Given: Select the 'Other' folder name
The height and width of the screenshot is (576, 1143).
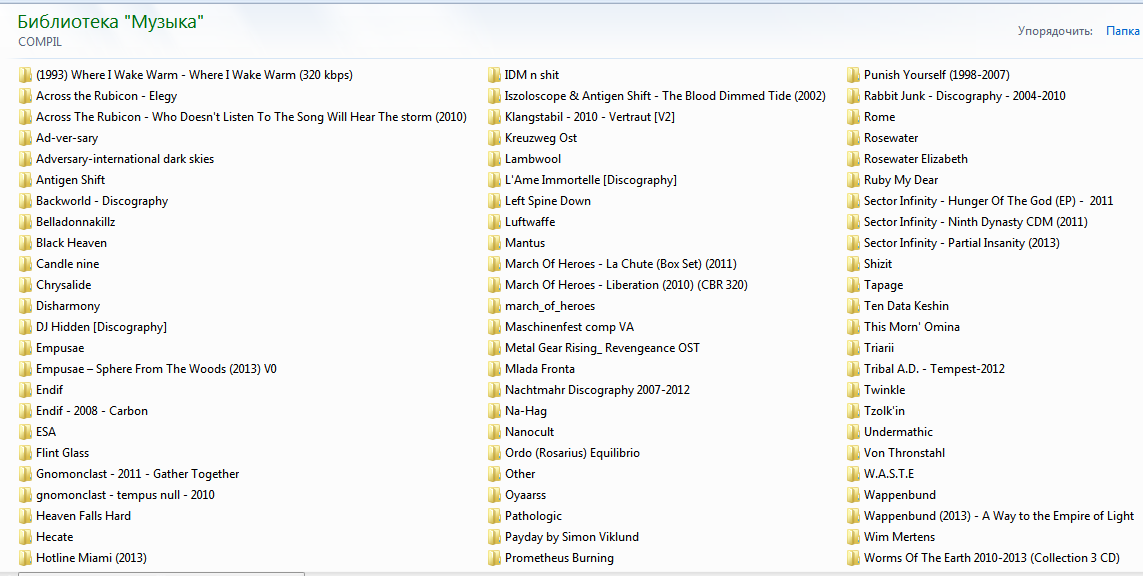Looking at the screenshot, I should tap(520, 474).
